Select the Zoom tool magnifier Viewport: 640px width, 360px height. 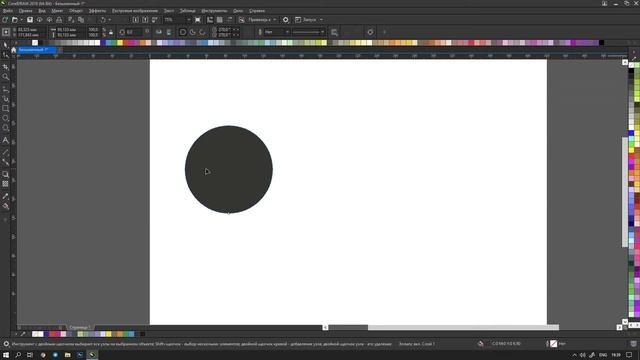[5, 77]
